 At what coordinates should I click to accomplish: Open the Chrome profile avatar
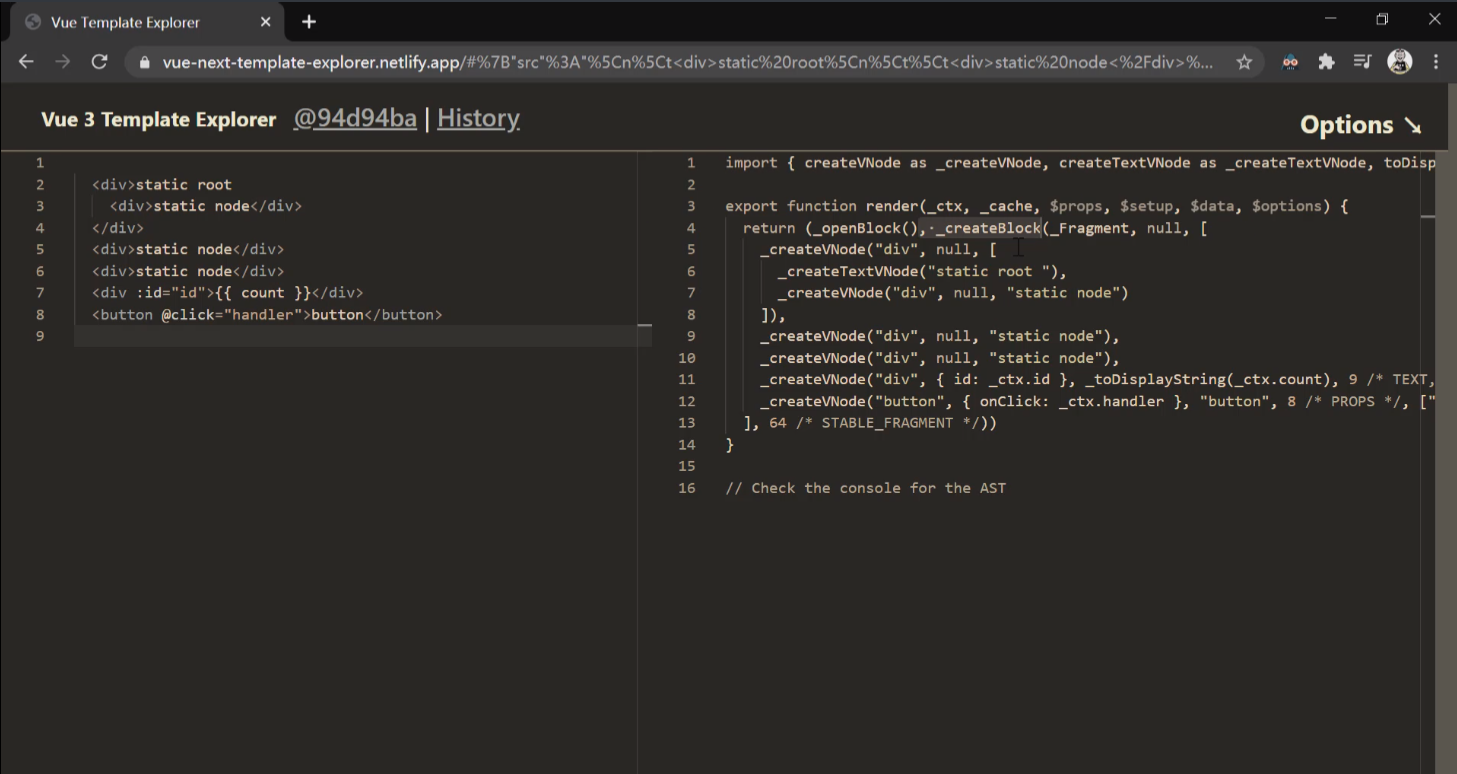tap(1400, 62)
